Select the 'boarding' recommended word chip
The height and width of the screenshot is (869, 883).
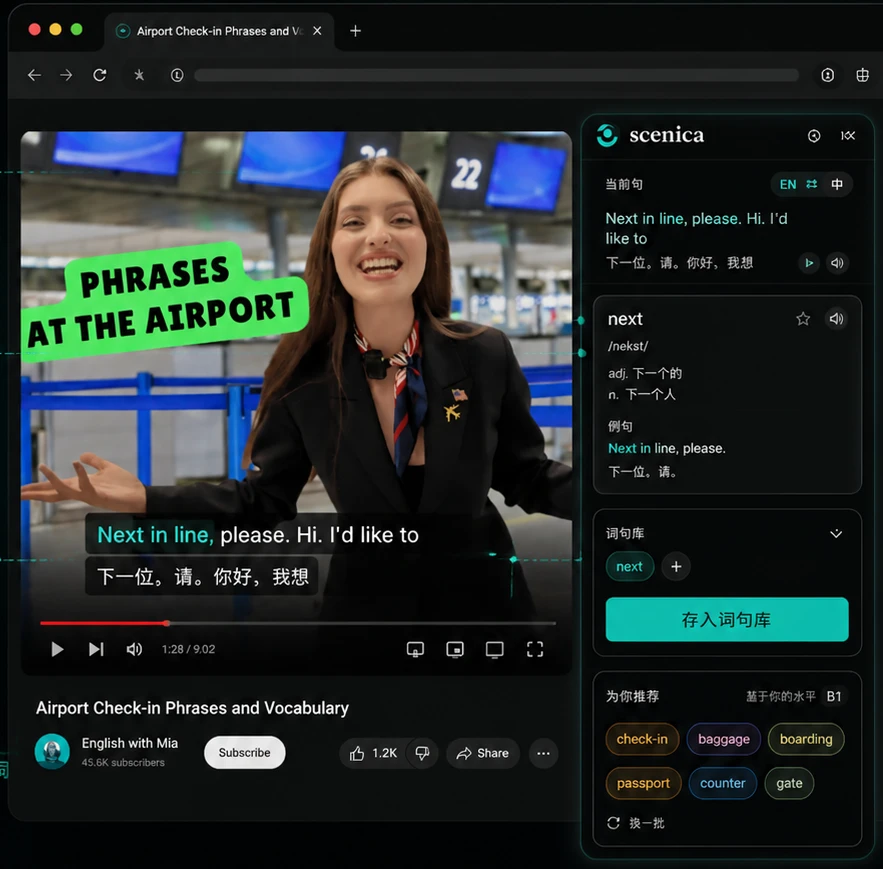[x=806, y=739]
